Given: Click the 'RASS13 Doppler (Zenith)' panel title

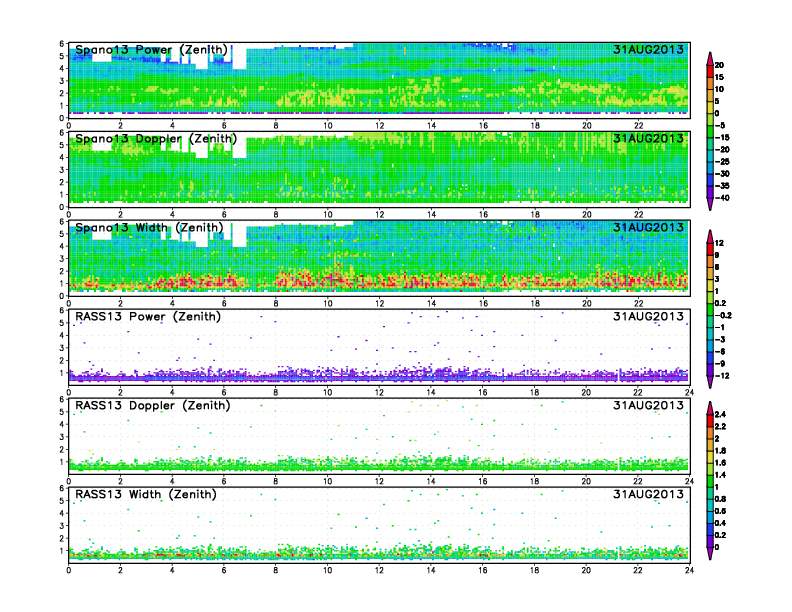Looking at the screenshot, I should [153, 405].
